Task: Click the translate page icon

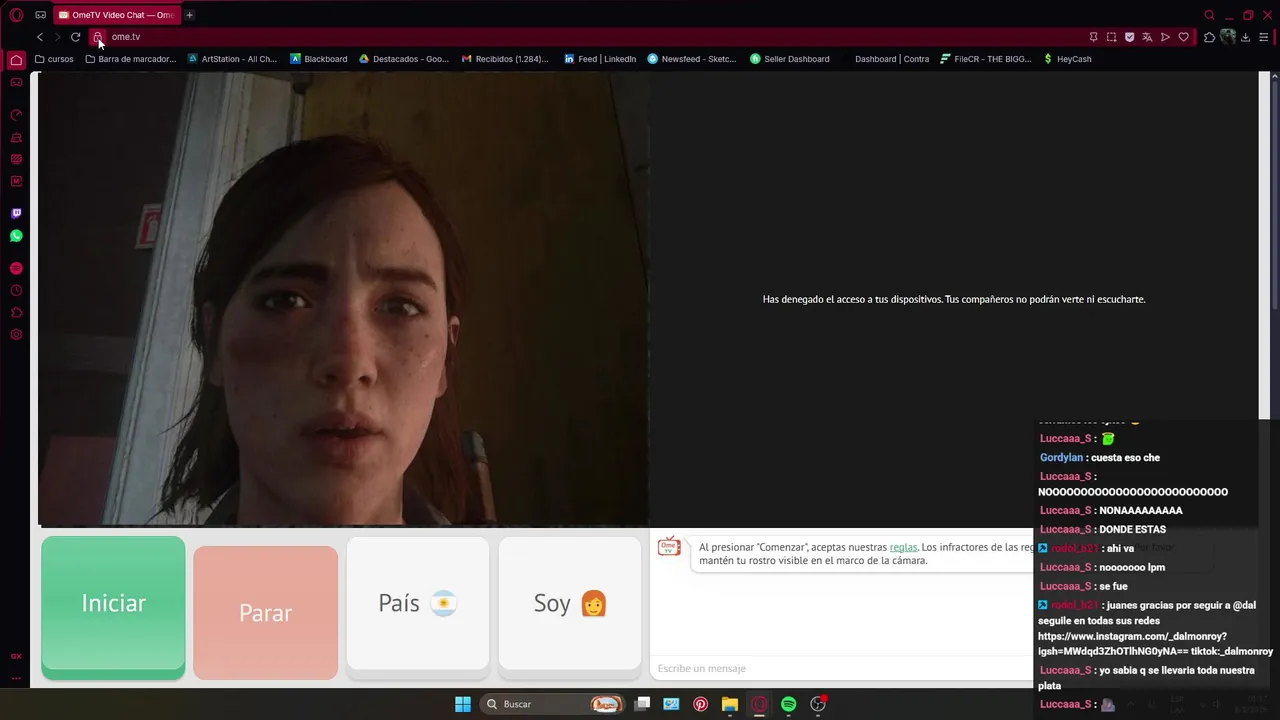Action: click(1147, 37)
